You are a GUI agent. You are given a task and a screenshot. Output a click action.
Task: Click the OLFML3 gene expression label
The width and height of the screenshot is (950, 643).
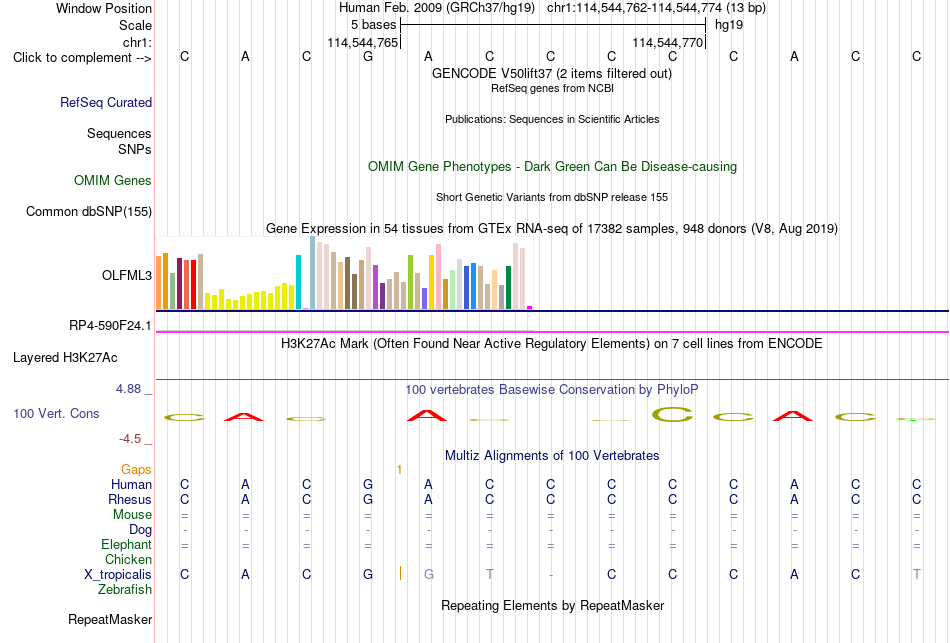tap(127, 276)
